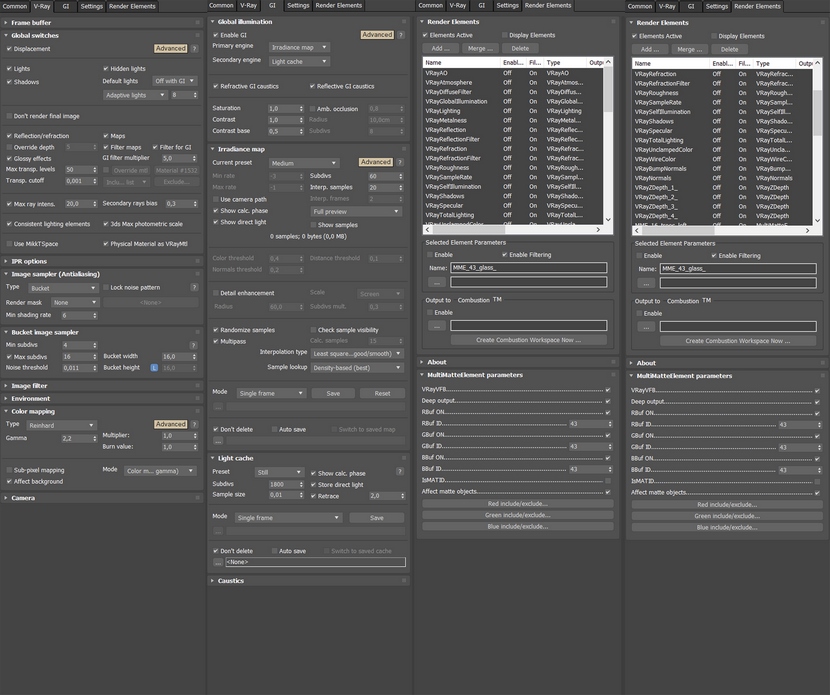Expand the Caustics rollout

tap(230, 581)
